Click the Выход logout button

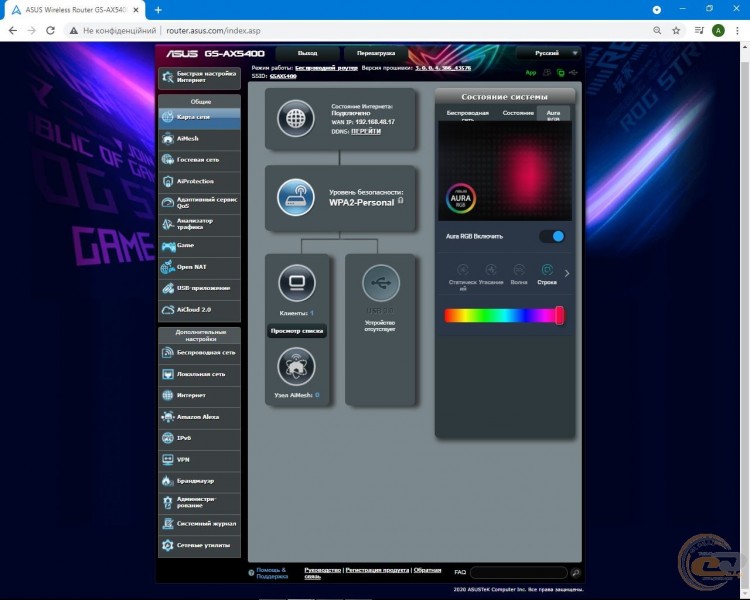point(308,53)
